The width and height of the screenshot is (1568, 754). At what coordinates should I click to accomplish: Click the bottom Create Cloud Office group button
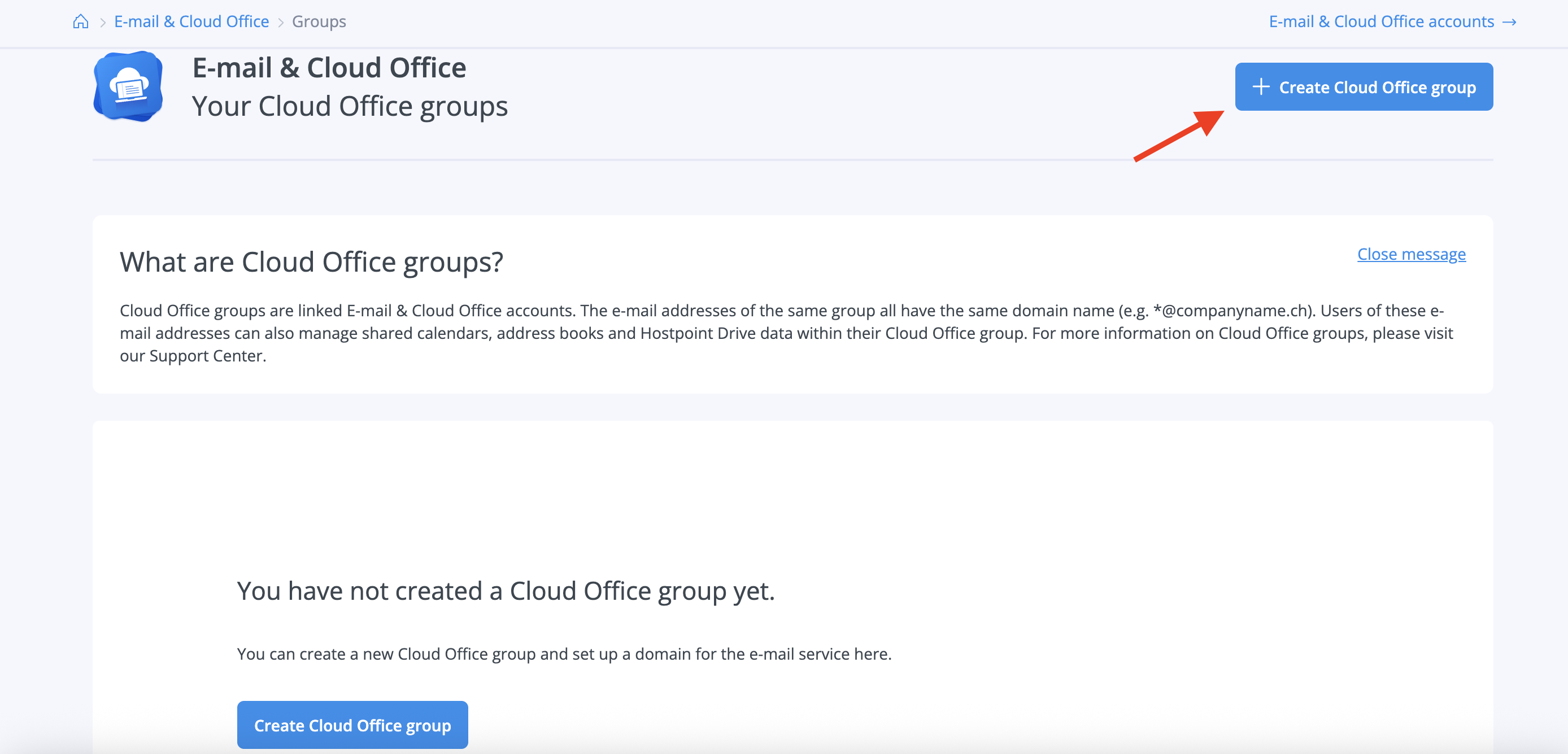pos(352,725)
